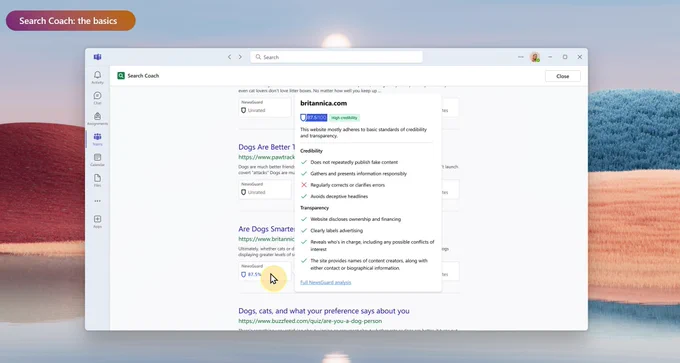Open the title bar ellipsis menu
Viewport: 680px width, 363px height.
point(520,57)
